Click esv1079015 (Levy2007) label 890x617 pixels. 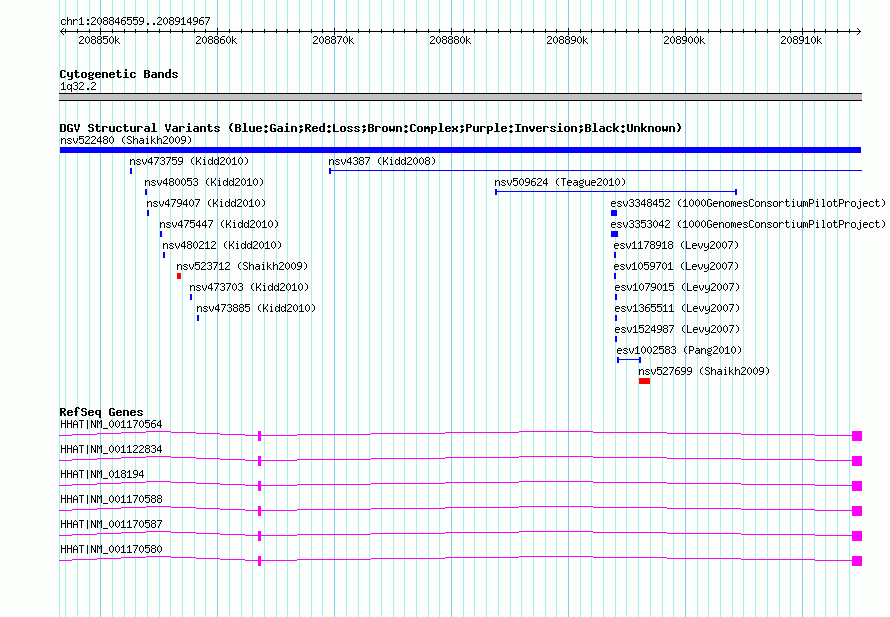click(x=677, y=287)
